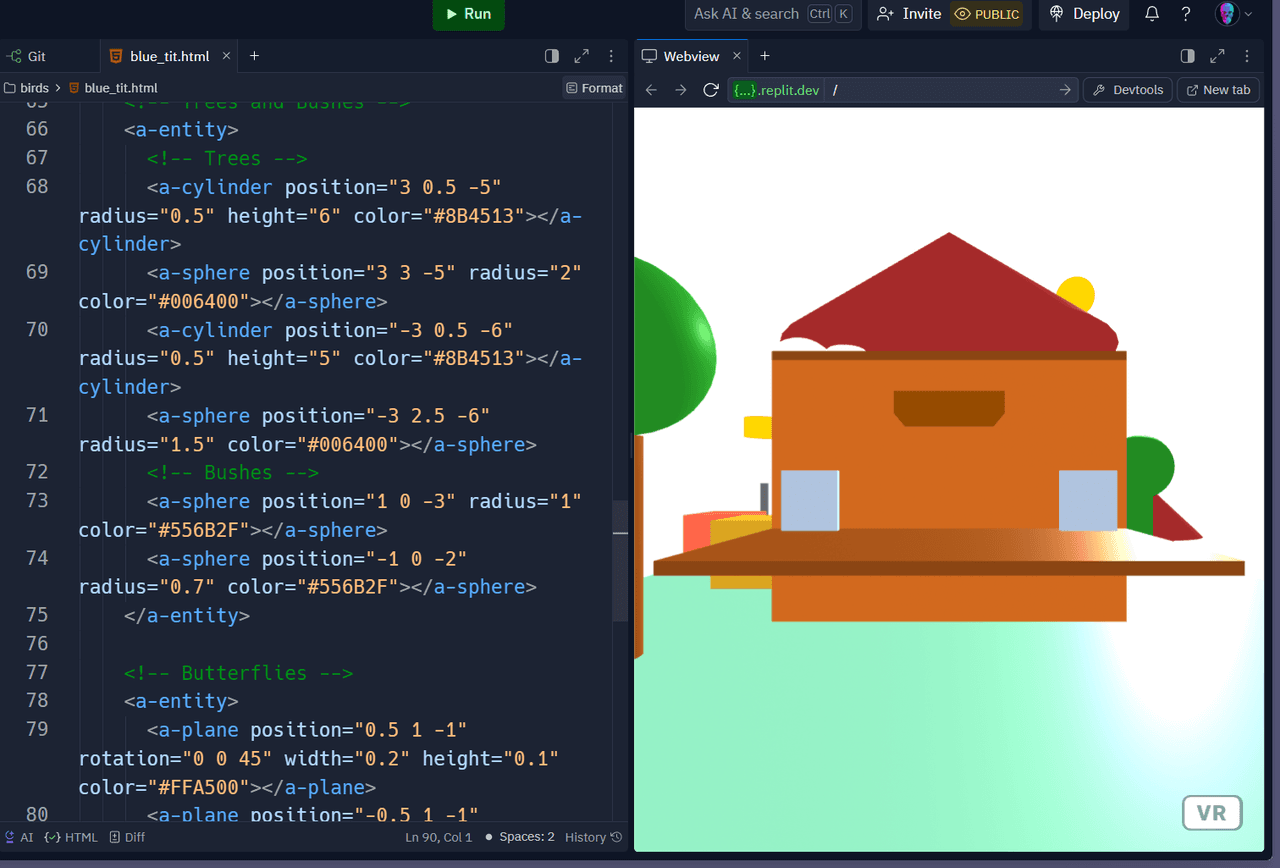
Task: Click the webview URL path field
Action: point(940,90)
